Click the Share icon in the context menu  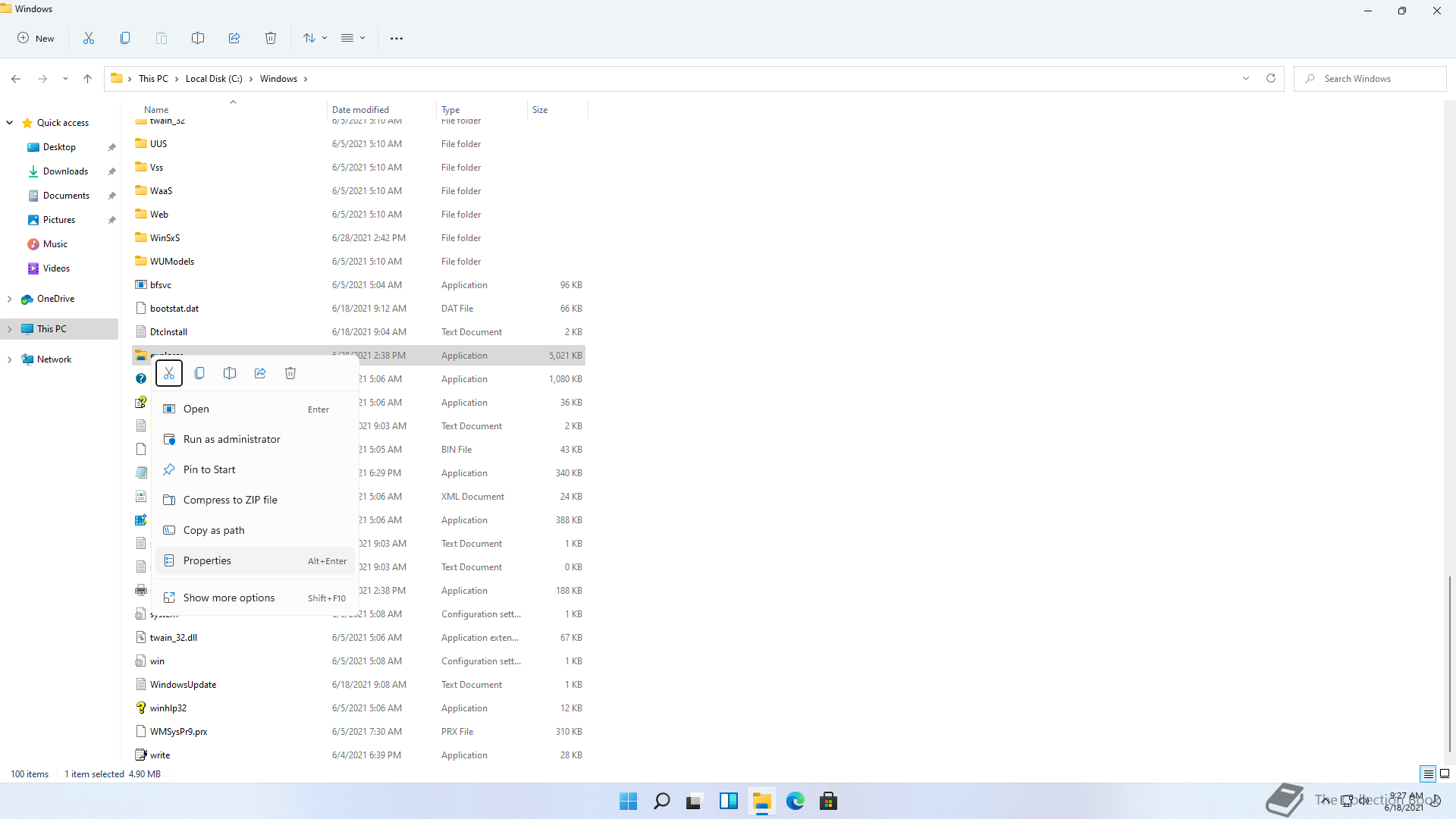point(260,373)
